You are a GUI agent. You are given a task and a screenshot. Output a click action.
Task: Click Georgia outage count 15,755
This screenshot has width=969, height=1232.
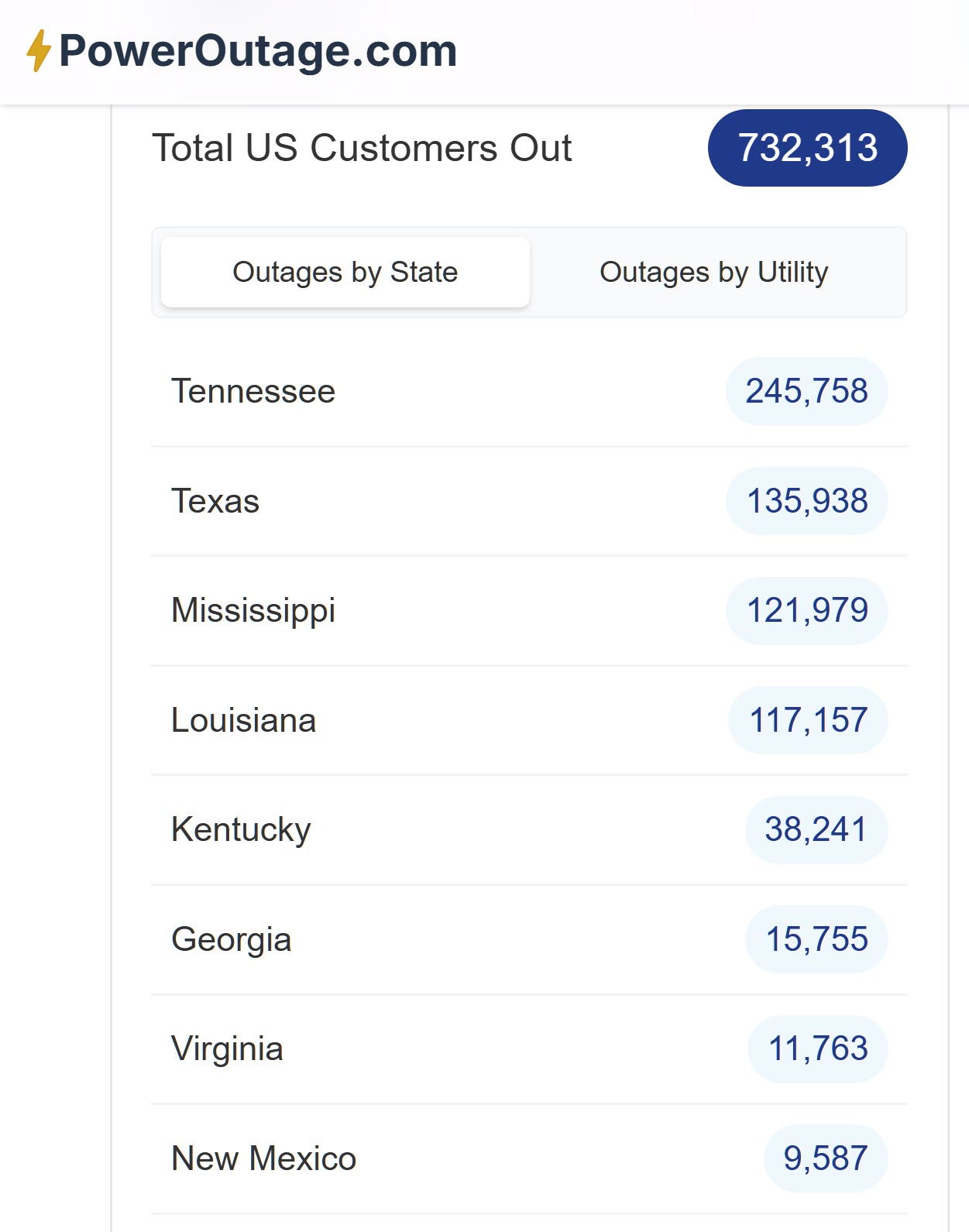tap(816, 939)
